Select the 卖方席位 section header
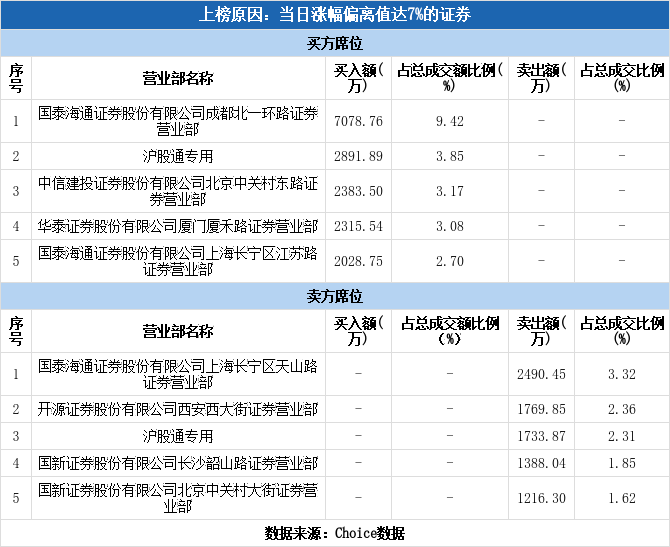The width and height of the screenshot is (670, 547). pos(335,296)
